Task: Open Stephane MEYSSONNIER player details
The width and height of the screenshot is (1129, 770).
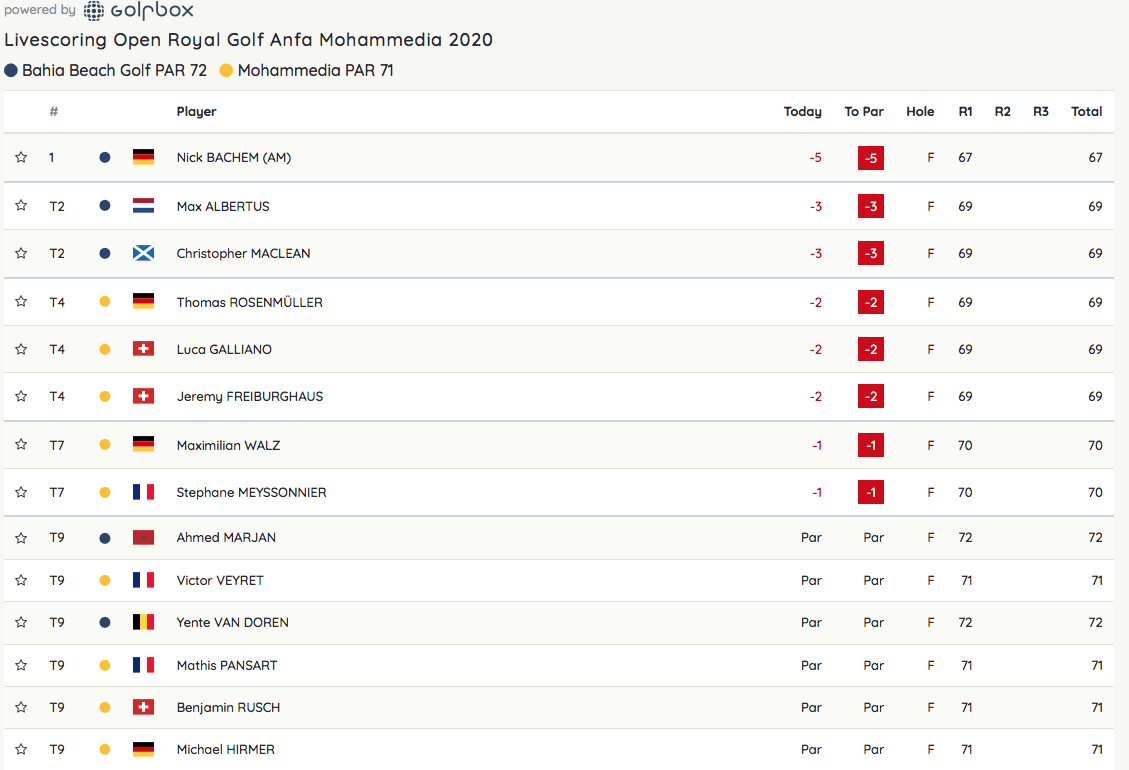Action: click(x=251, y=493)
